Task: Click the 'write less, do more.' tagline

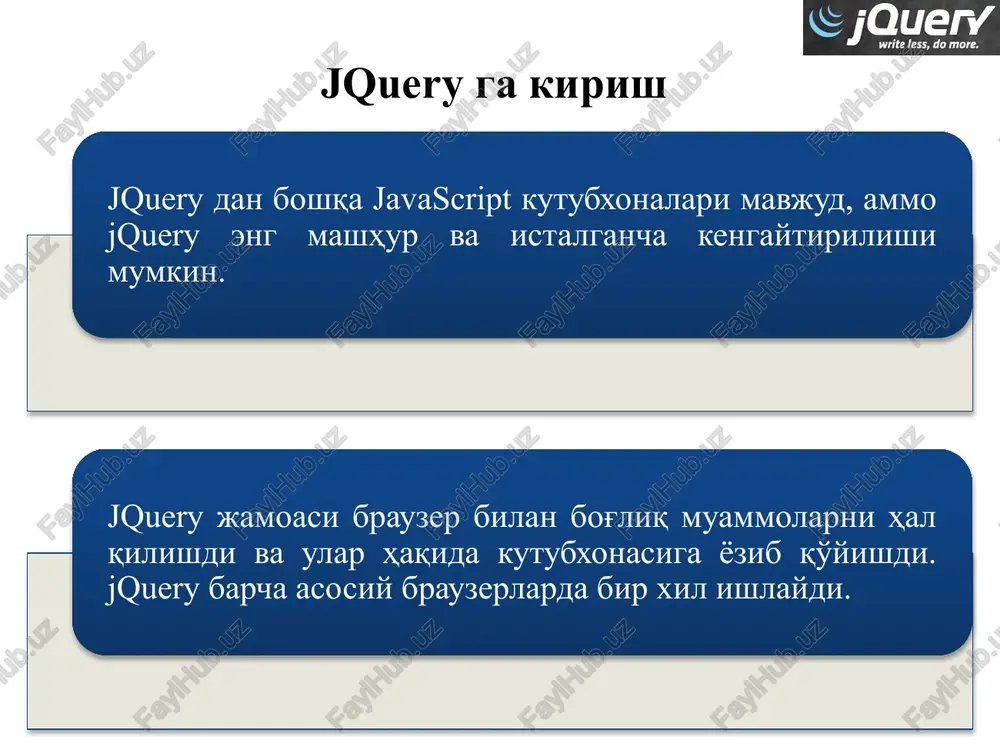Action: [x=928, y=44]
